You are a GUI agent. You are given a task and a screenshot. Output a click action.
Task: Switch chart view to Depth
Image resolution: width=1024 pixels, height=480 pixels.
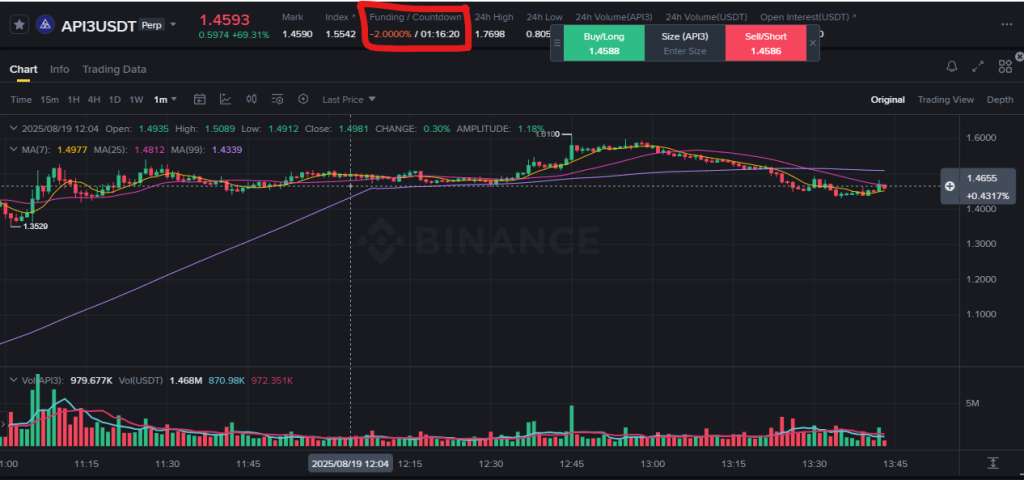(x=1000, y=100)
